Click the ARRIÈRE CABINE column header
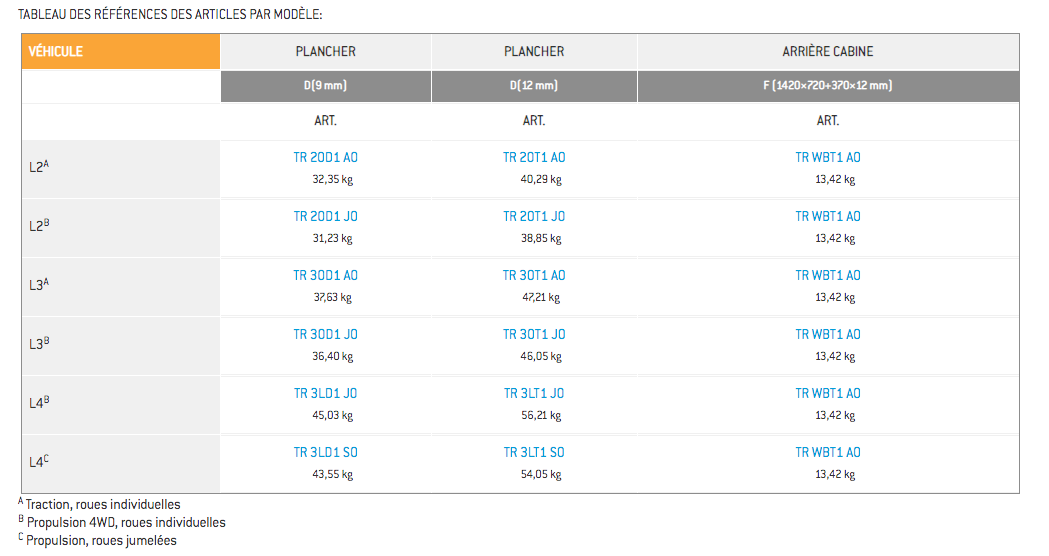The image size is (1049, 556). click(828, 51)
